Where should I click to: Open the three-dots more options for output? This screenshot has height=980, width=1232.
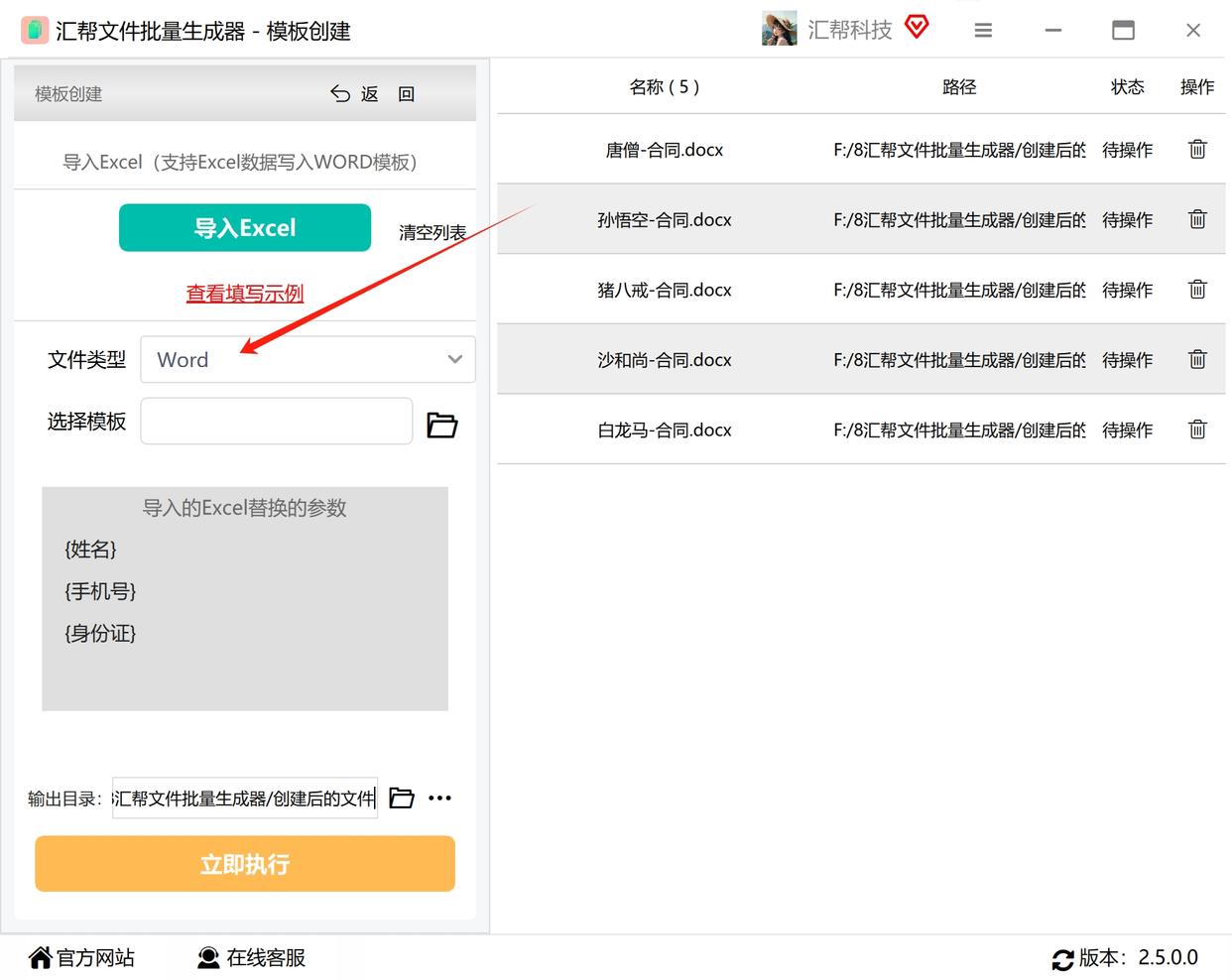[439, 797]
